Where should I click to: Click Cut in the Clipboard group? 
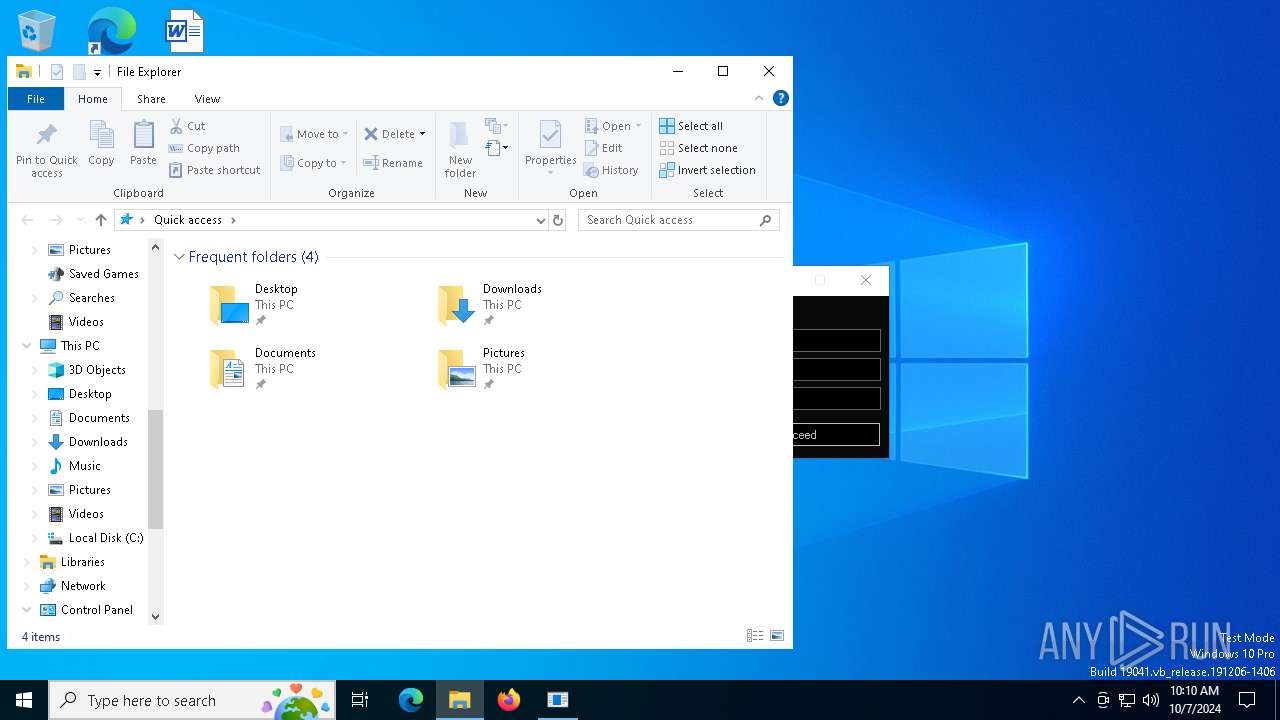187,126
